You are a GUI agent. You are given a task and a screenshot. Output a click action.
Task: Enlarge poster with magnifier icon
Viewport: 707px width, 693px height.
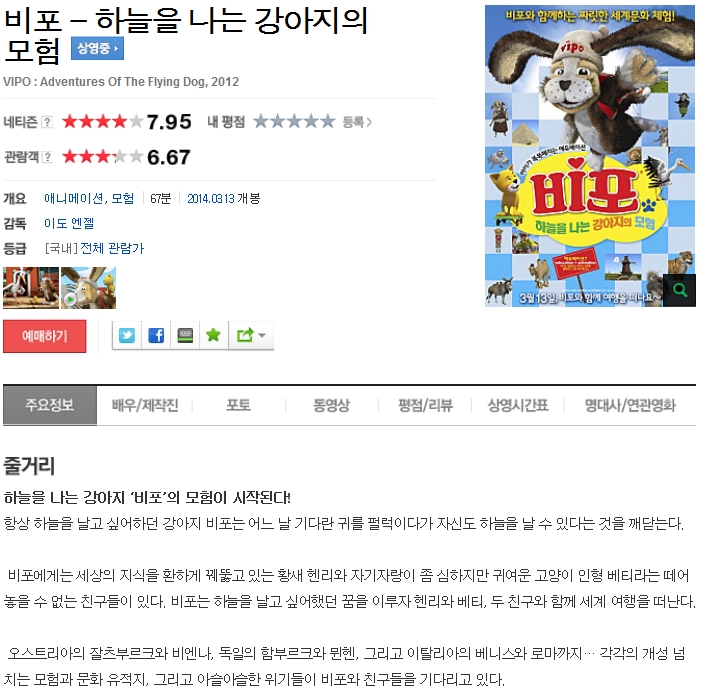coord(679,290)
